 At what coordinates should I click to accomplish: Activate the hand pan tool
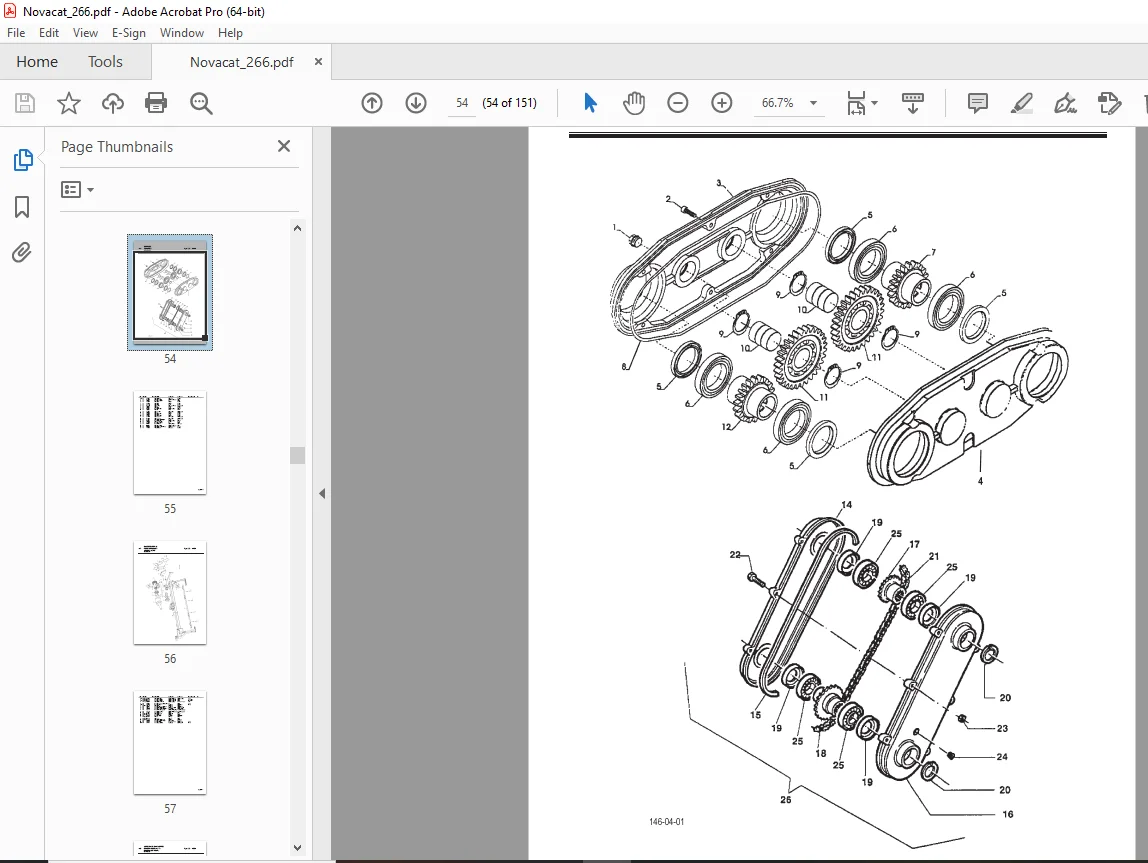(x=634, y=103)
